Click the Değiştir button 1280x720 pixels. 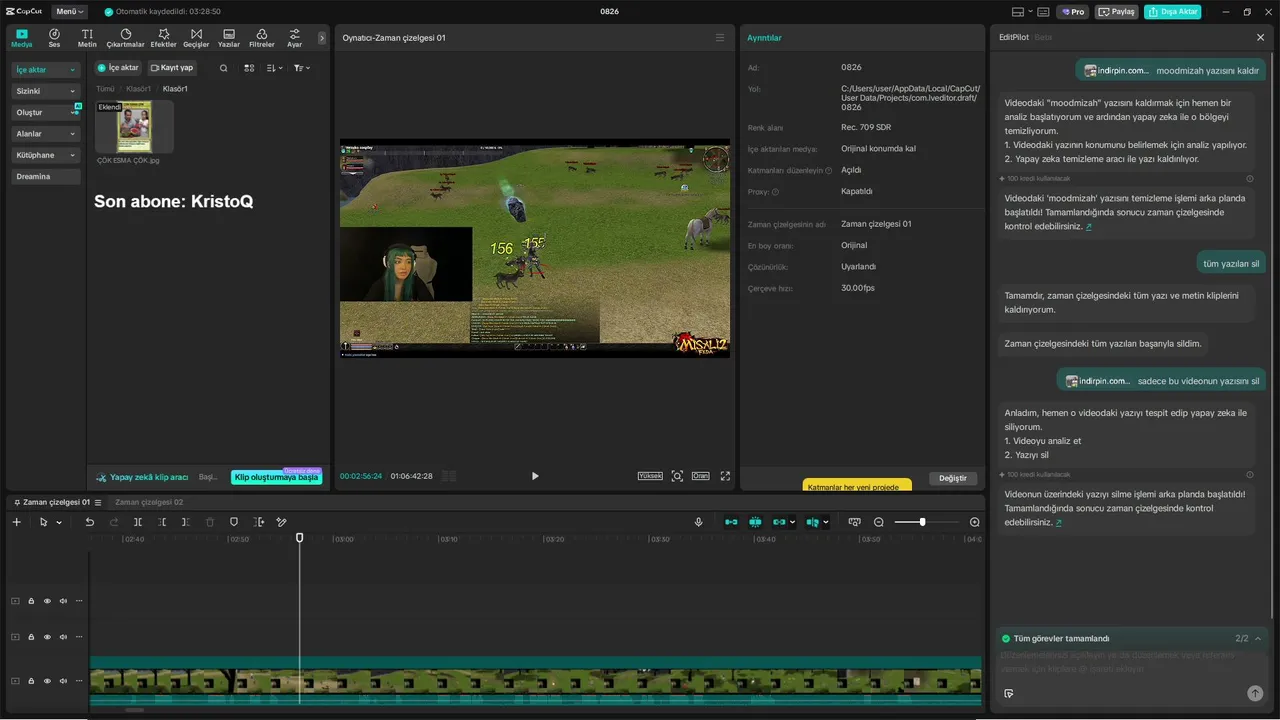[953, 478]
